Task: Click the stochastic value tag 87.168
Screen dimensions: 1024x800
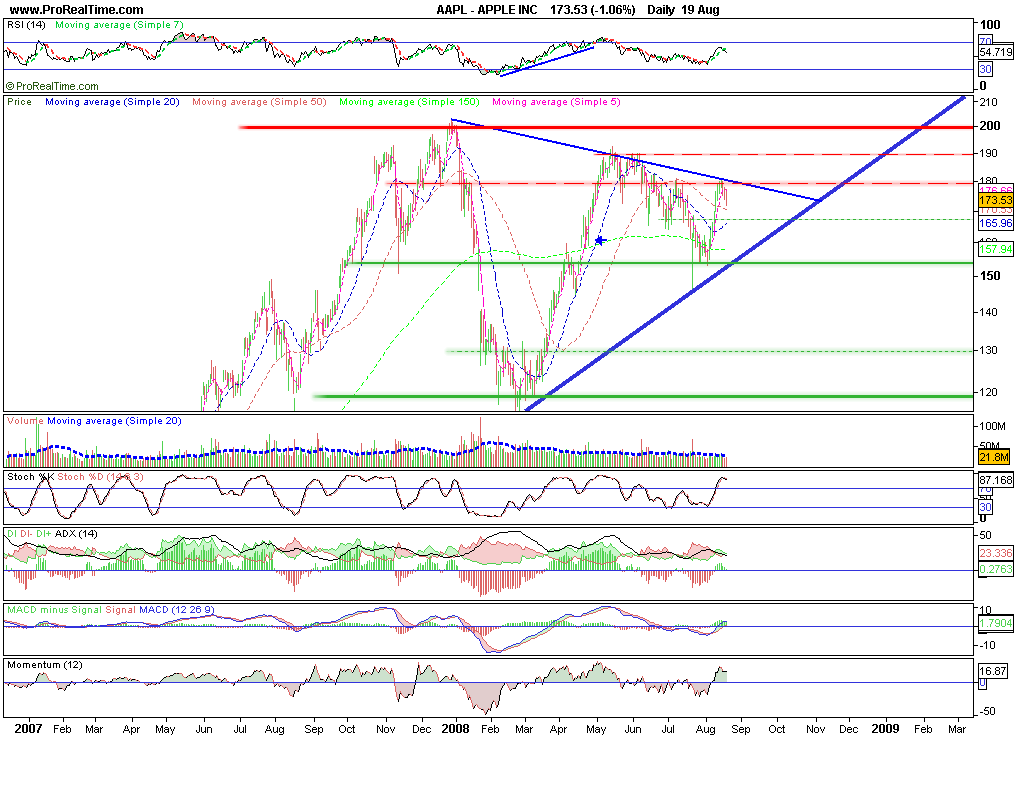Action: tap(997, 480)
